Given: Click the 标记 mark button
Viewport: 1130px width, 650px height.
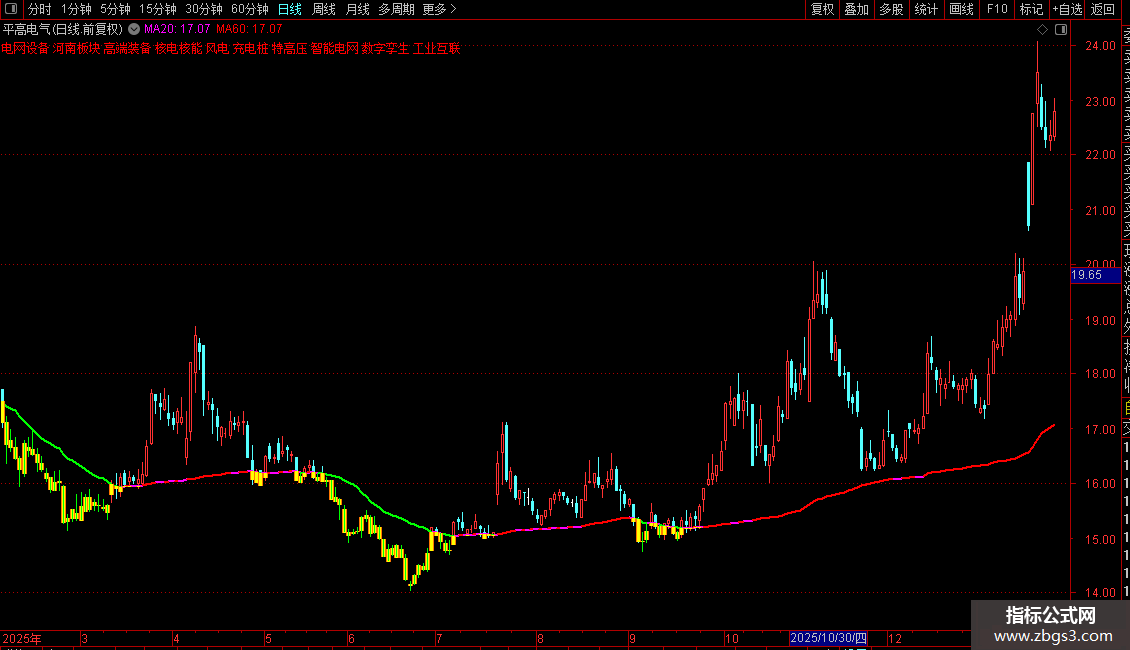Looking at the screenshot, I should [1031, 9].
